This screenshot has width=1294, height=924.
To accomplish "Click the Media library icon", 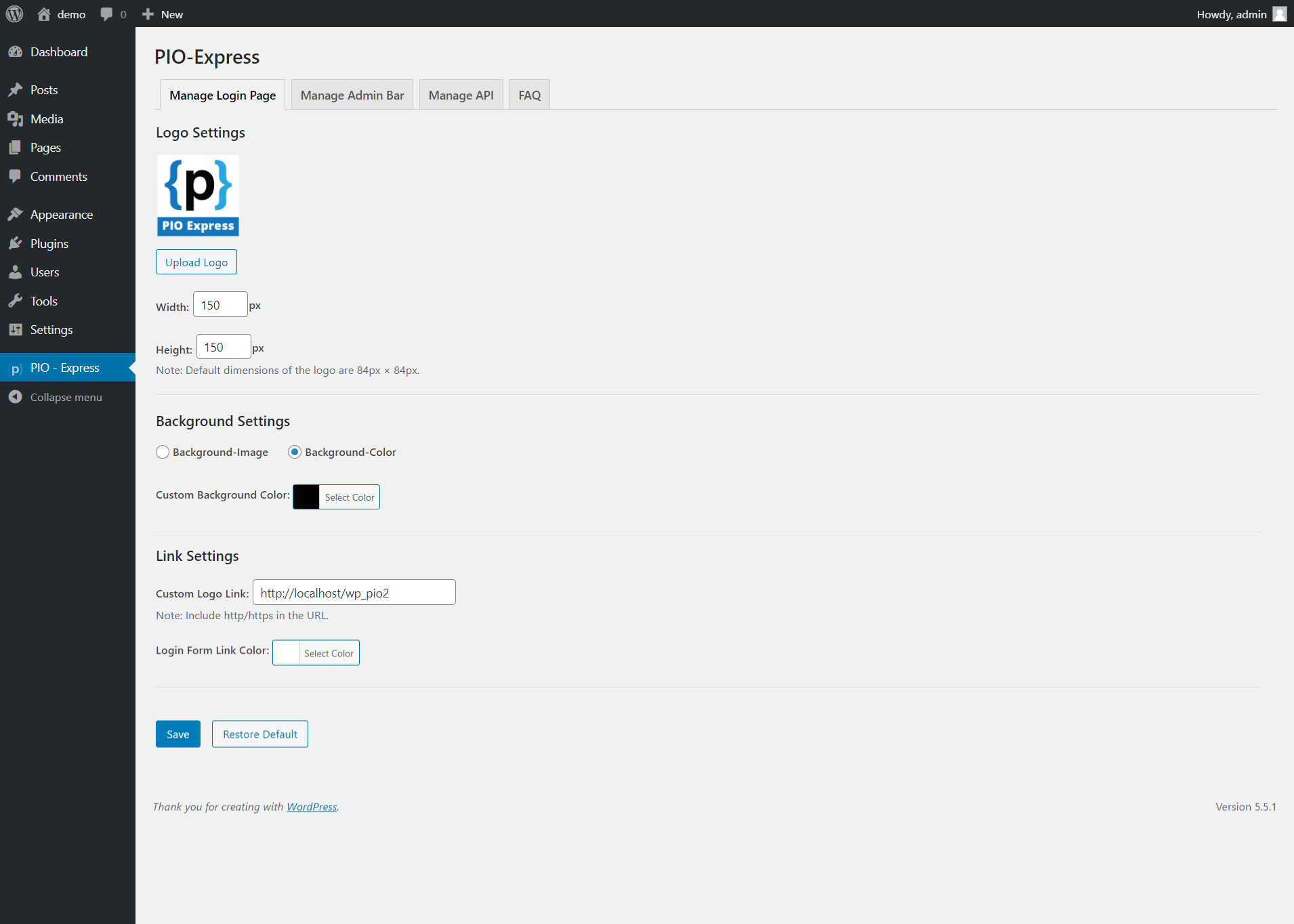I will 15,119.
